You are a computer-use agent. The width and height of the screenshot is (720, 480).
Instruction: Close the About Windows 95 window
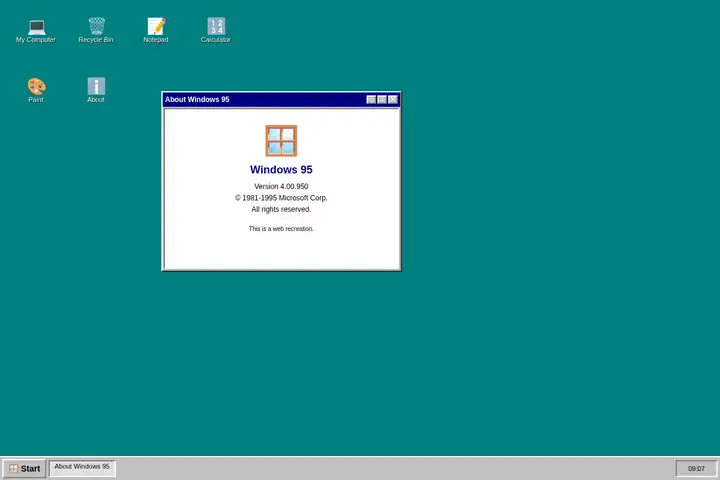393,100
